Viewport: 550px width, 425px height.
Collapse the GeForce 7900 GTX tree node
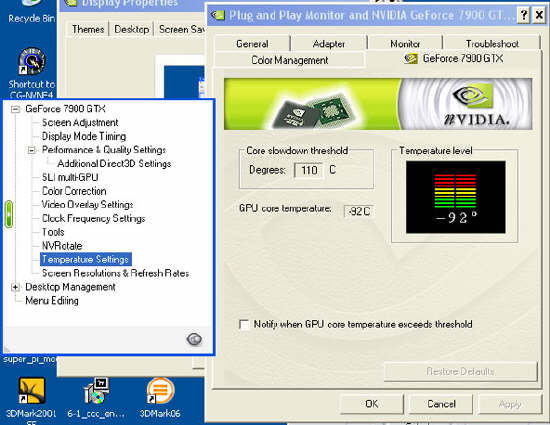(x=15, y=109)
